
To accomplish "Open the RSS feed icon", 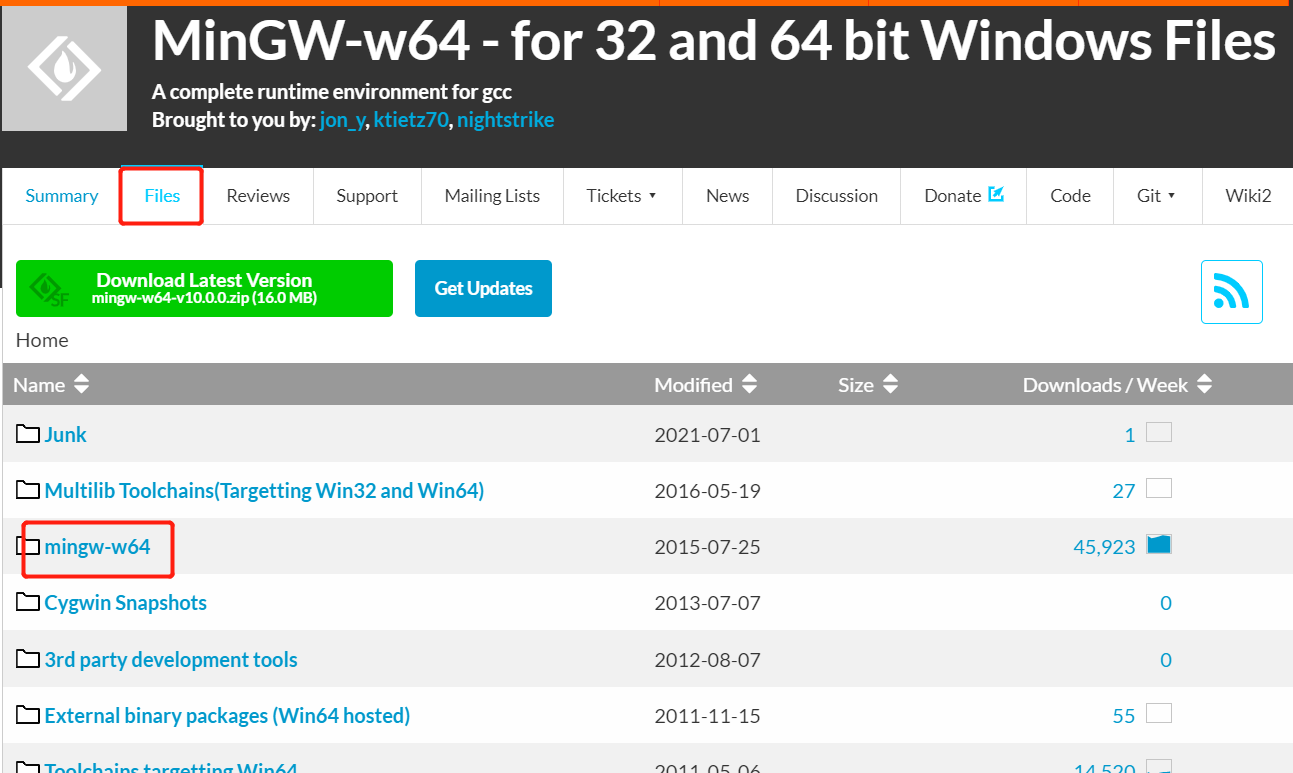I will tap(1231, 292).
